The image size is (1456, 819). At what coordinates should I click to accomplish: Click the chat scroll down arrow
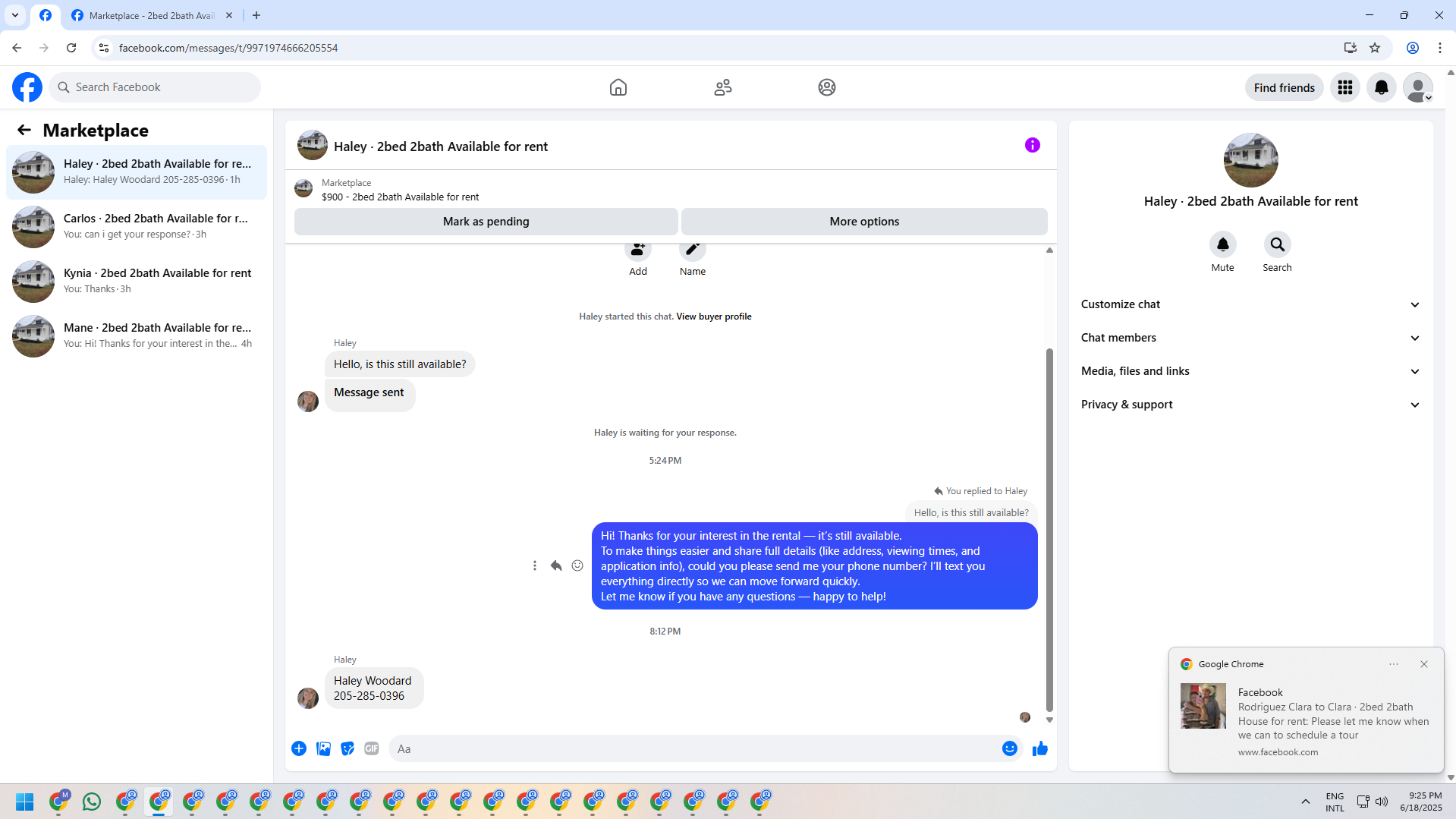pyautogui.click(x=1049, y=720)
